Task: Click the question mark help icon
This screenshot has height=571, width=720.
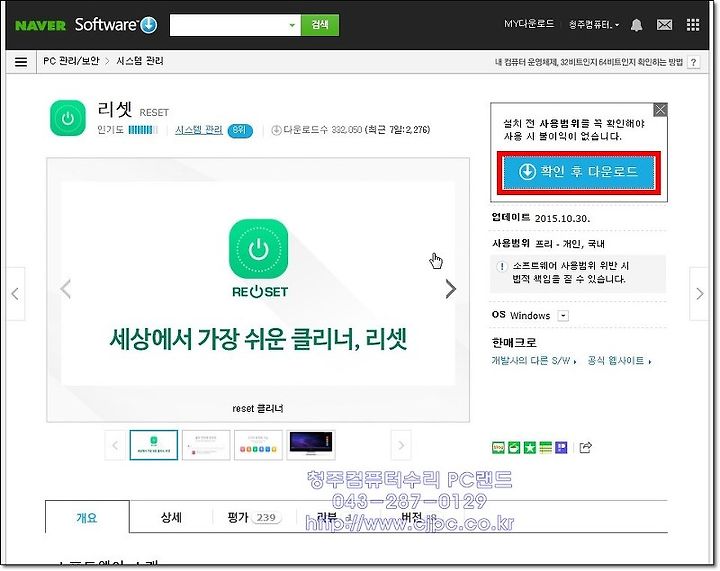Action: [694, 62]
